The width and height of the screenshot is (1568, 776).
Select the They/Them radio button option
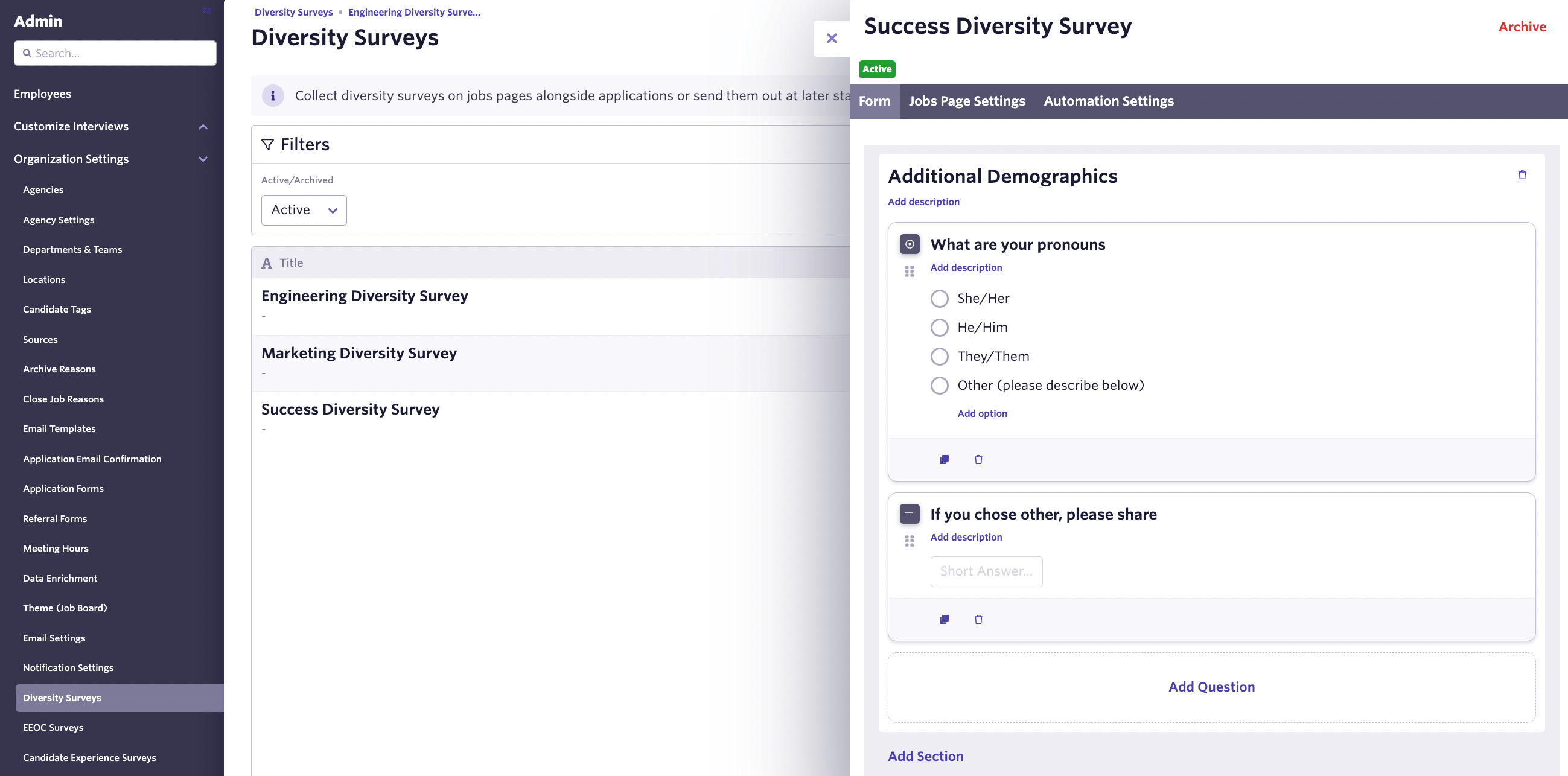click(939, 355)
